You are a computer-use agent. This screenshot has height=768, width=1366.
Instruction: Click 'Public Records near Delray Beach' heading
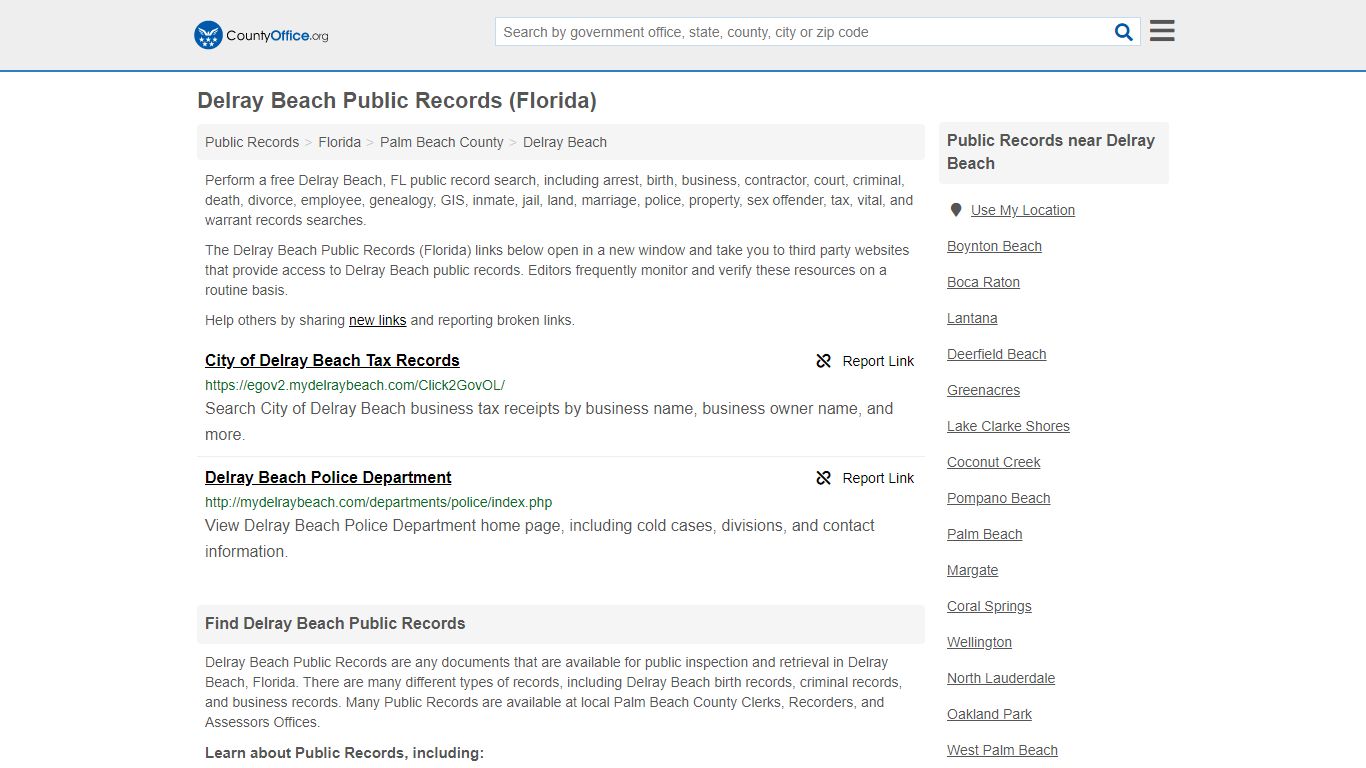(x=1051, y=152)
